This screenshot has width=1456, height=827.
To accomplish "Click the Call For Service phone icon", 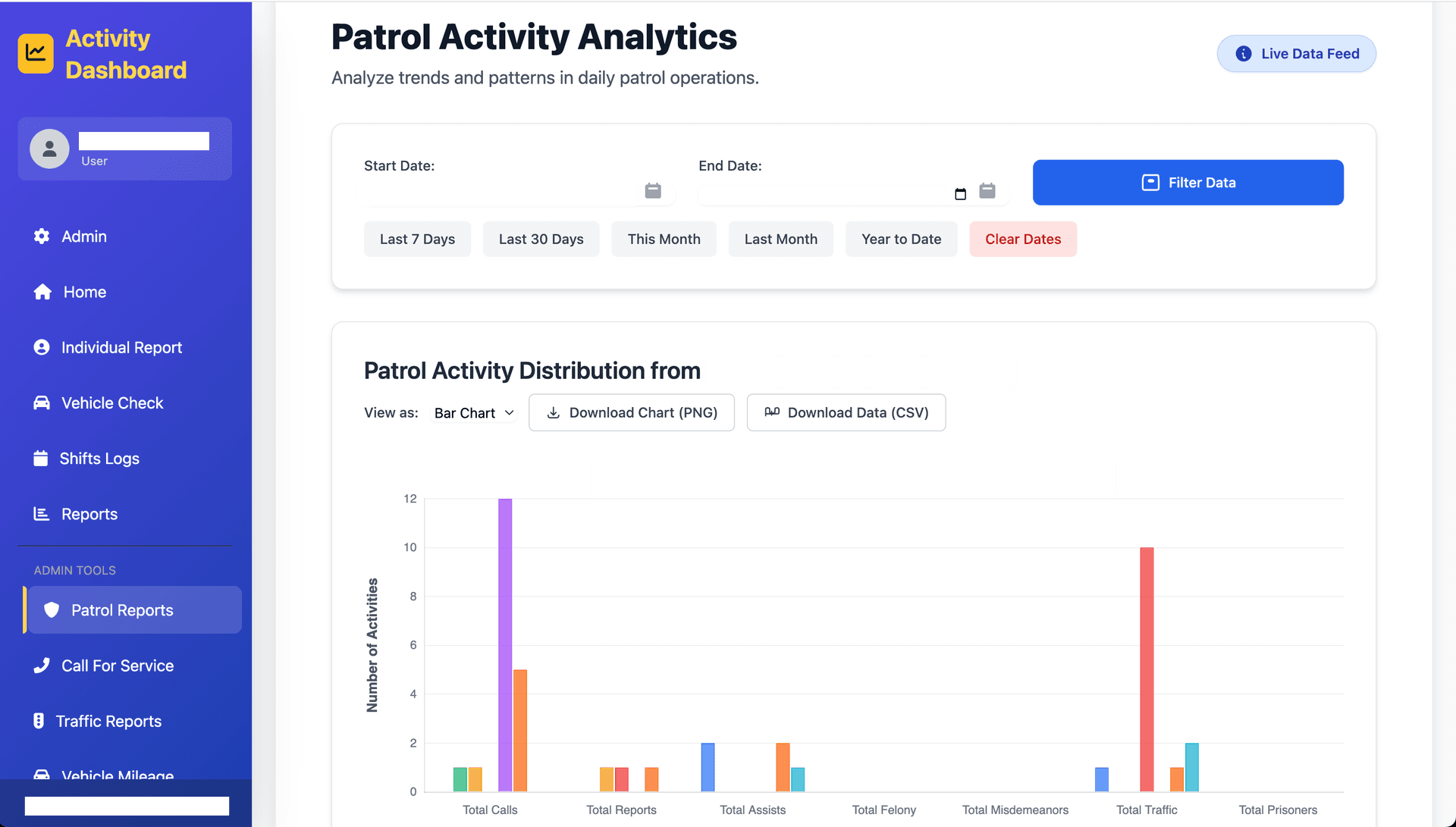I will coord(42,666).
